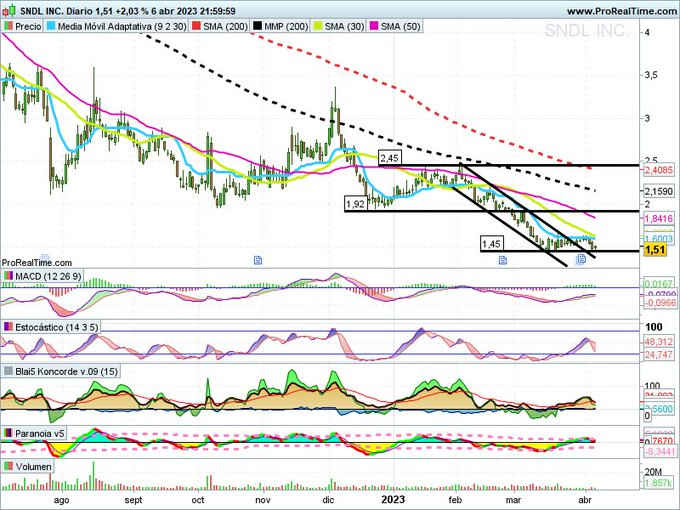The width and height of the screenshot is (680, 510).
Task: Open the document event icon in late February
Action: click(503, 260)
